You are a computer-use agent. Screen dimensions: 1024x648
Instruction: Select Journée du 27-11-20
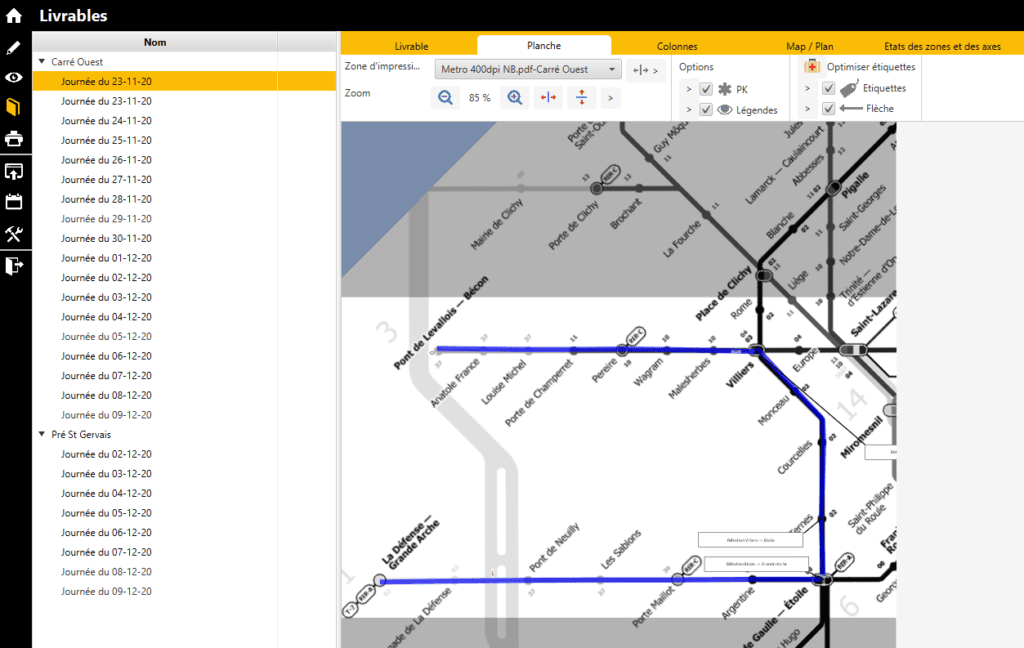(x=106, y=180)
